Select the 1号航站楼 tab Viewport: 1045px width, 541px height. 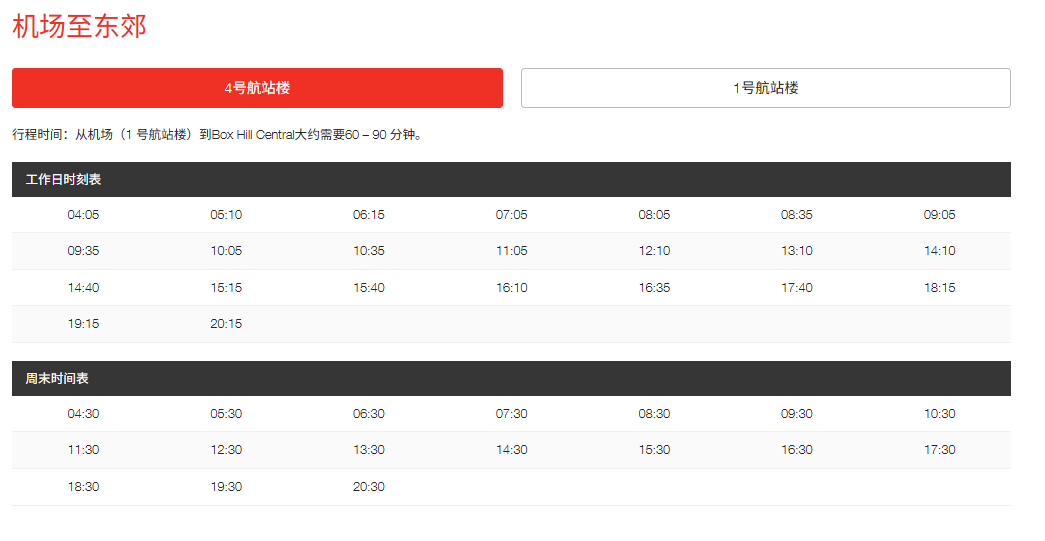[765, 88]
